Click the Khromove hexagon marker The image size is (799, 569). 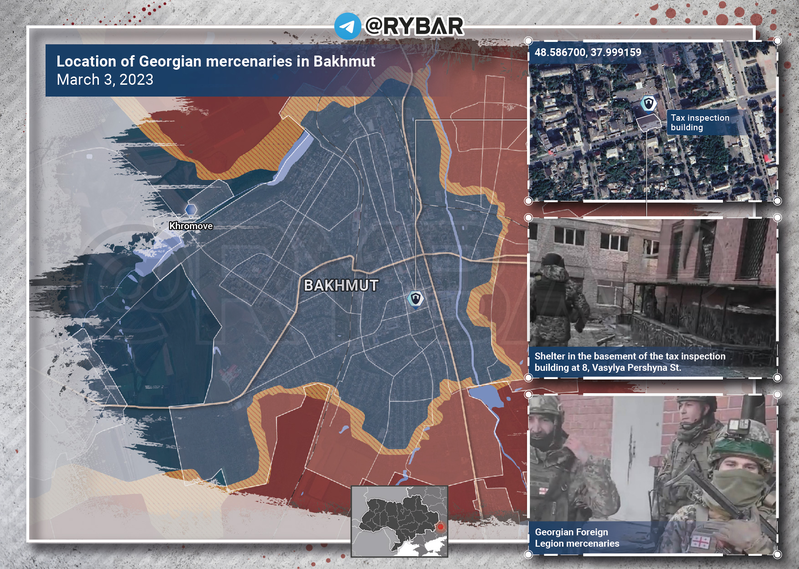tap(191, 209)
